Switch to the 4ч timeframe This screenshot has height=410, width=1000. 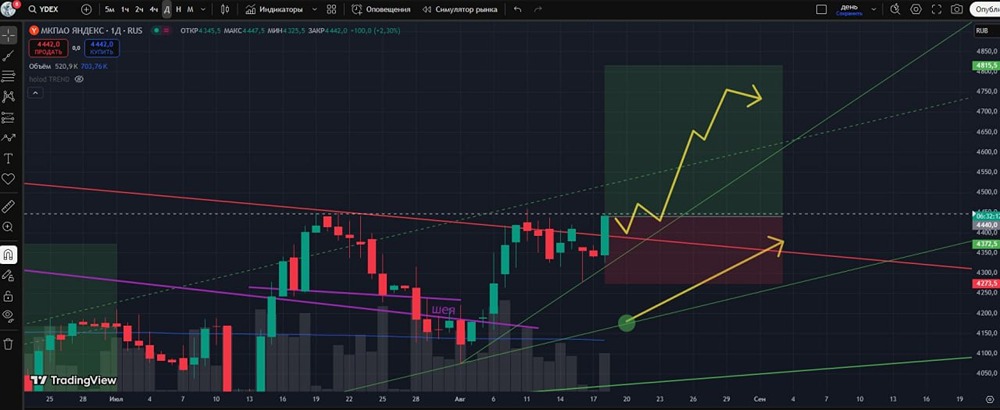click(x=154, y=10)
